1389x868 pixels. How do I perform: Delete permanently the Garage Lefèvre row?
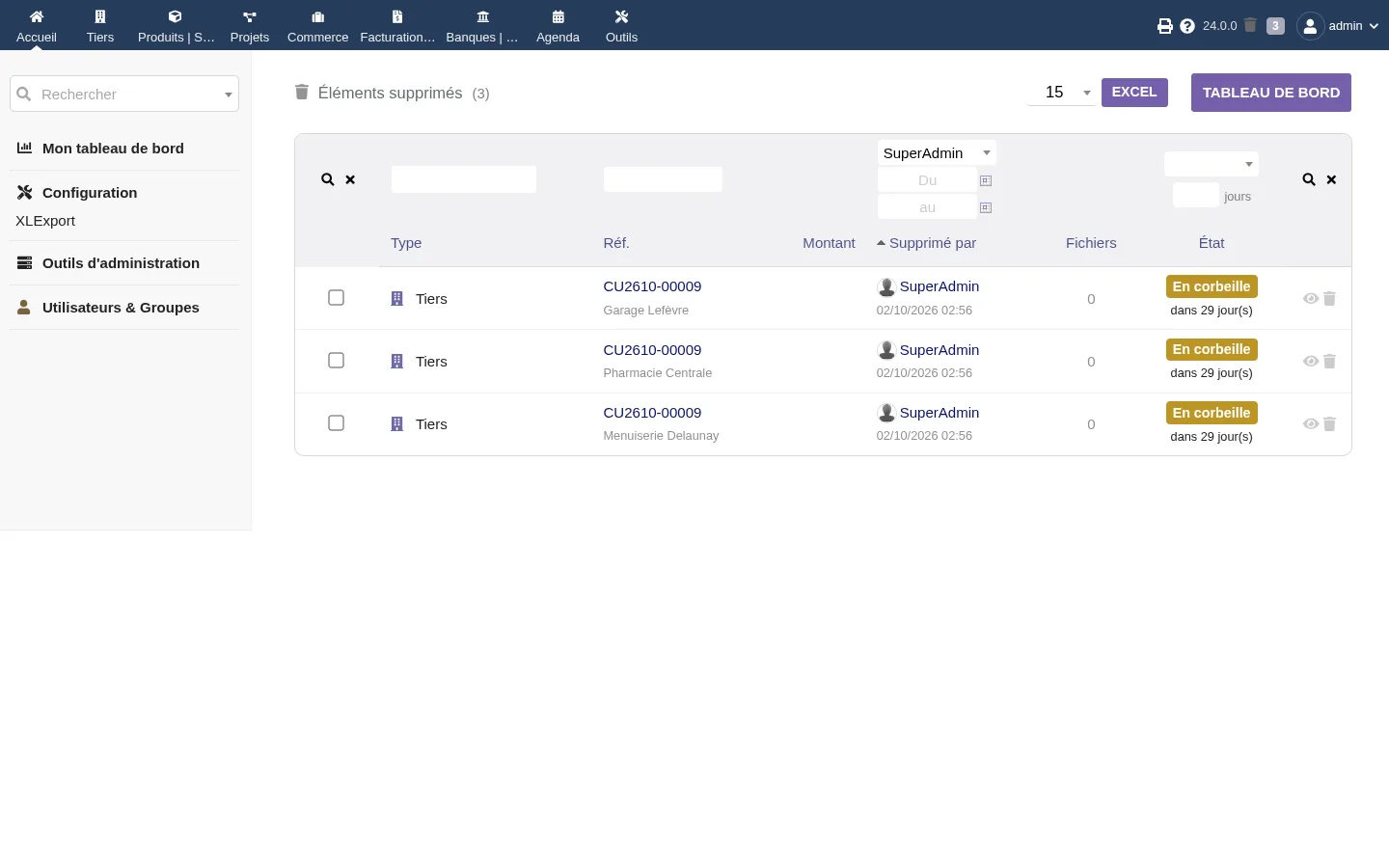1329,299
